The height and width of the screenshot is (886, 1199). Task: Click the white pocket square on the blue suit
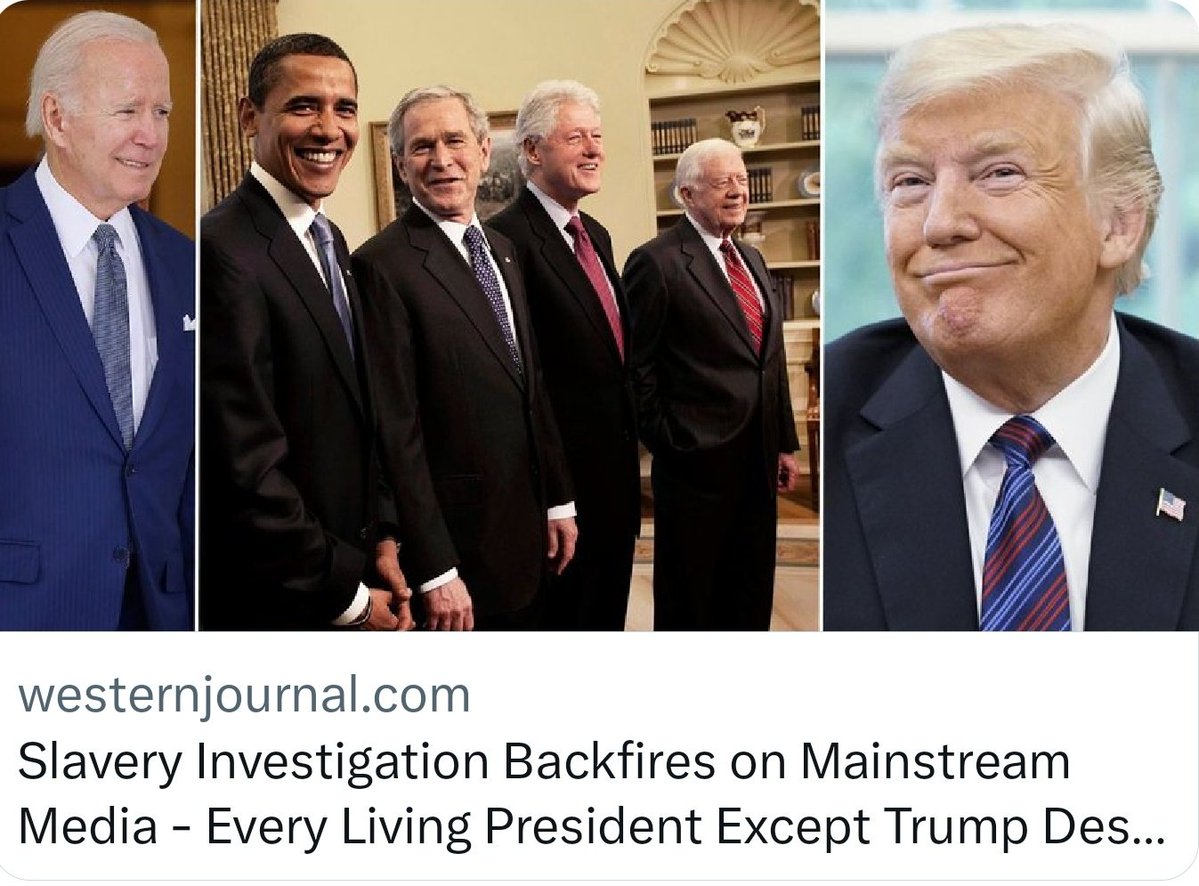[x=188, y=323]
